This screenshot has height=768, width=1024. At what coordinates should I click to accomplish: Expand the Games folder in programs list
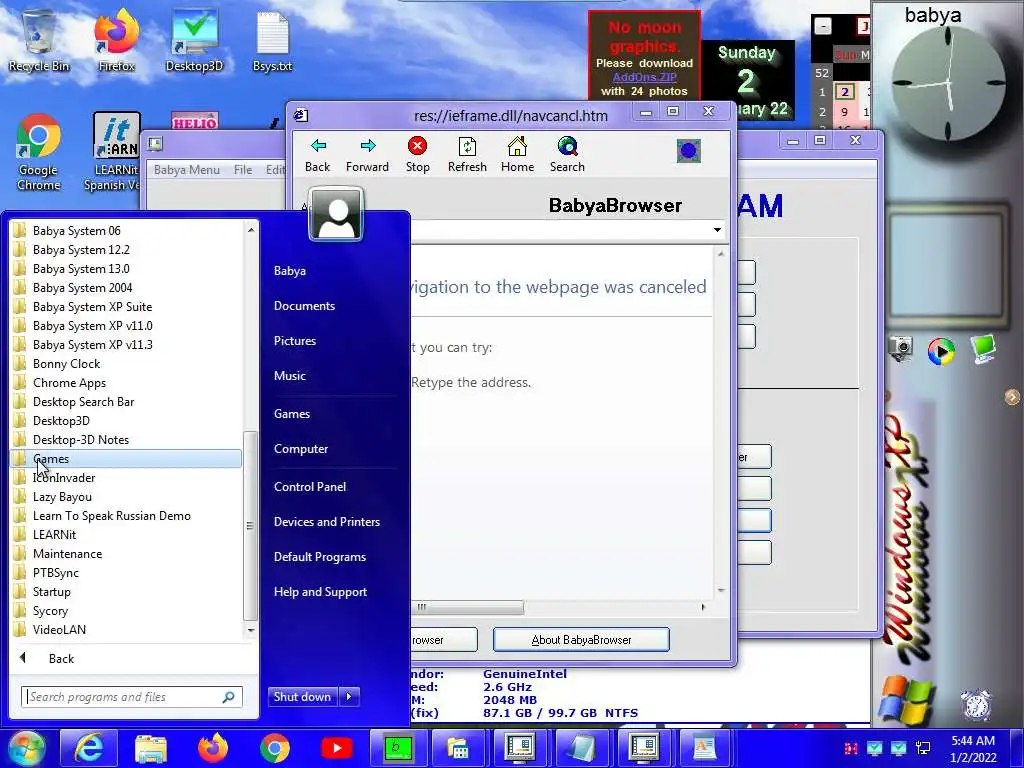pos(127,458)
